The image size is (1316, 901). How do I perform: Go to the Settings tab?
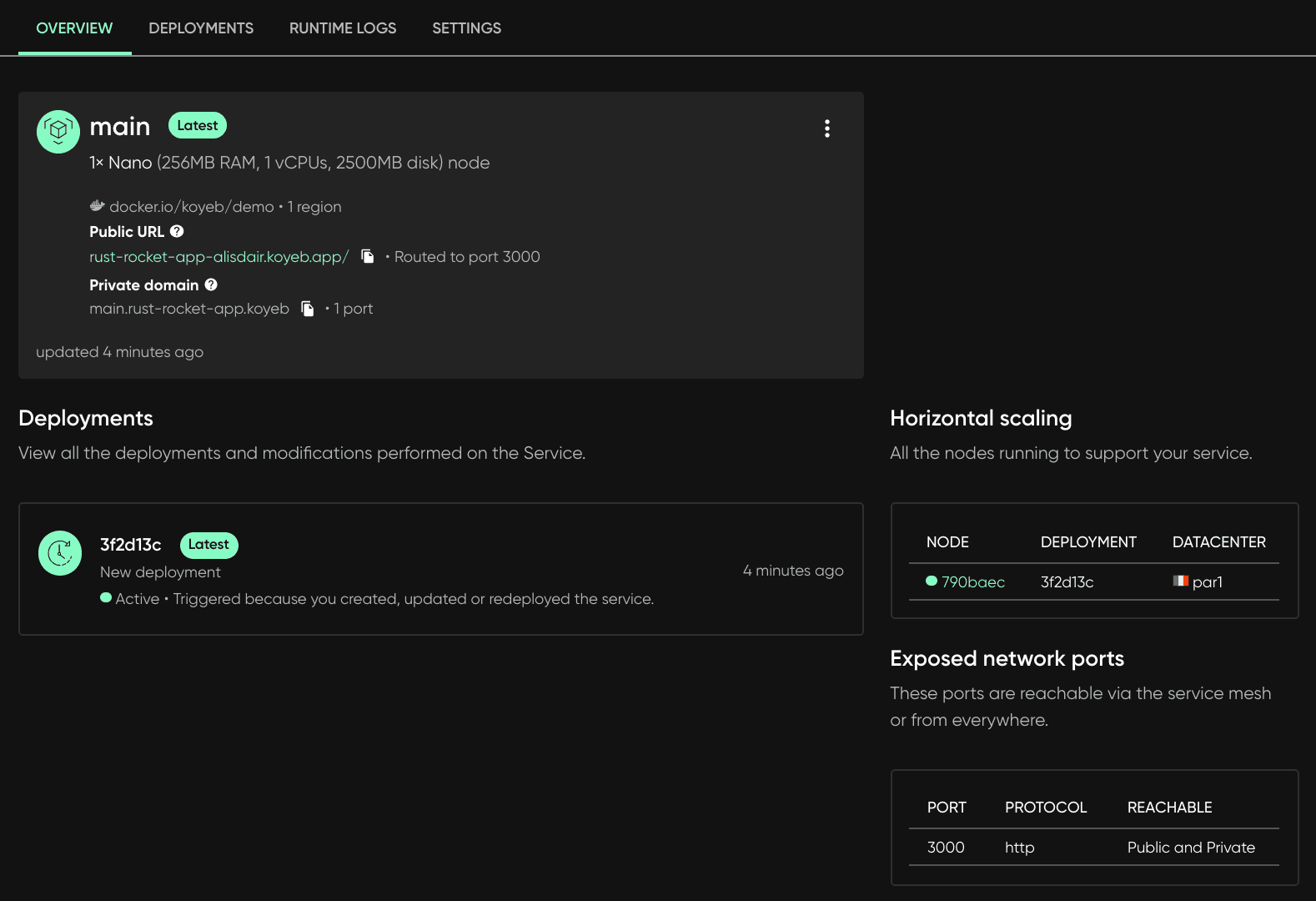tap(466, 28)
